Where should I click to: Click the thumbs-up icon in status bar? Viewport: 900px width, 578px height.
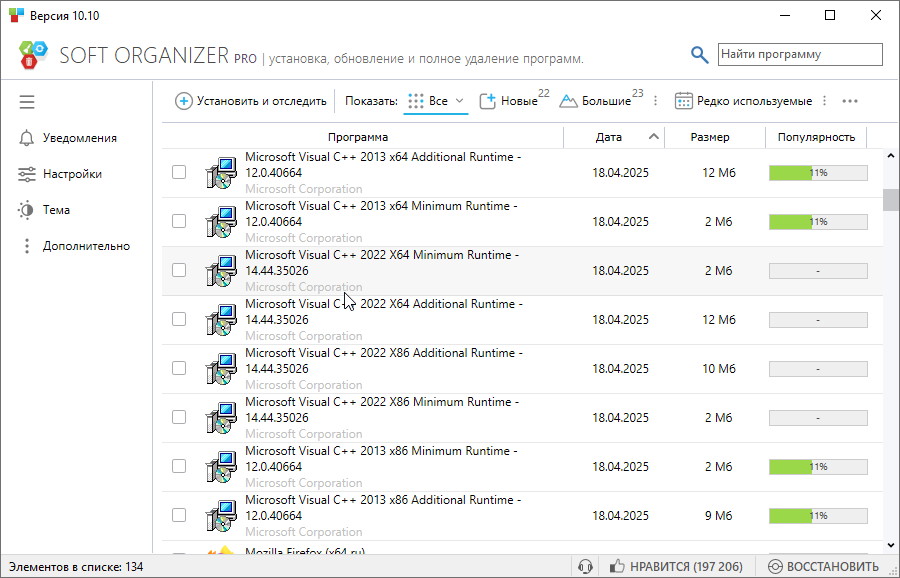coord(617,567)
